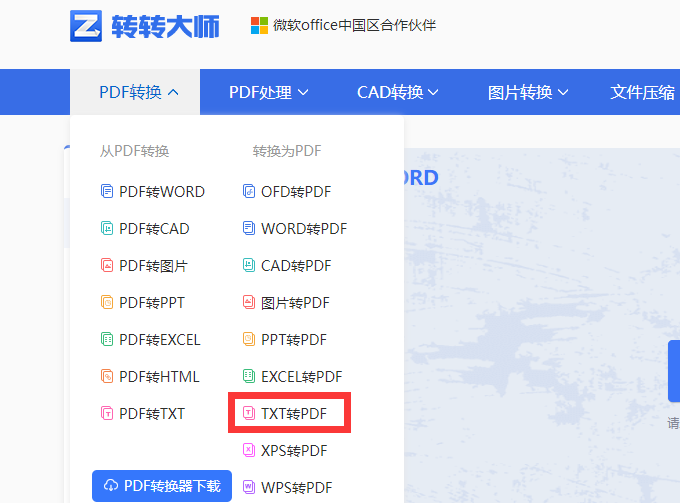Select the PDF转WORD menu entry

153,192
